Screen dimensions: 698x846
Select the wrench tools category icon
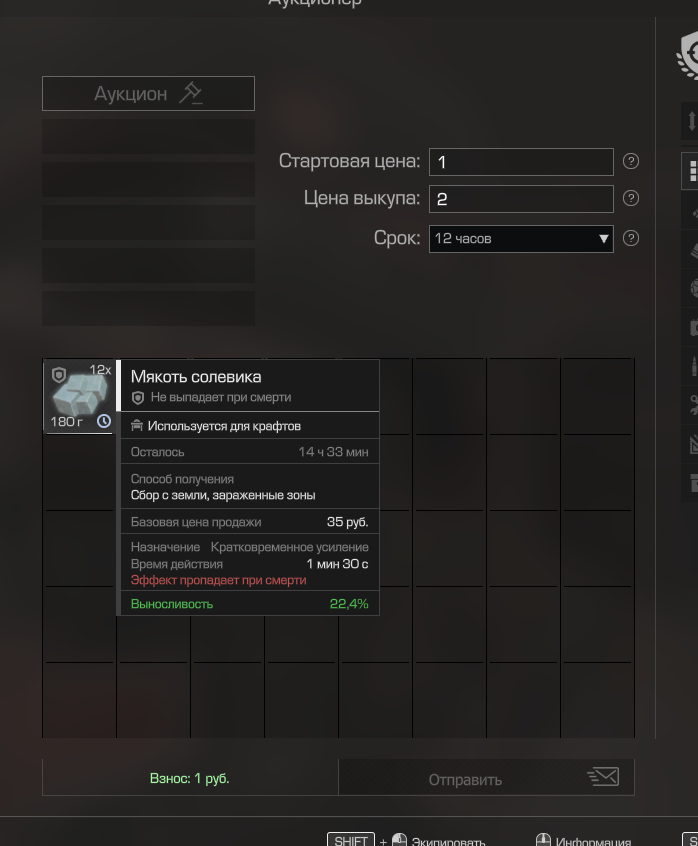point(693,405)
